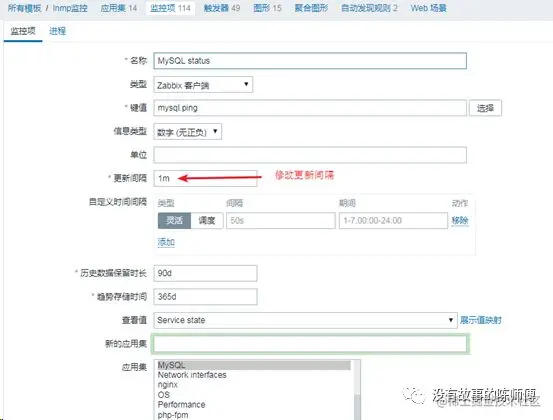Click the 期间 field 1-7,00:00-24:00
The image size is (553, 420).
pos(393,221)
